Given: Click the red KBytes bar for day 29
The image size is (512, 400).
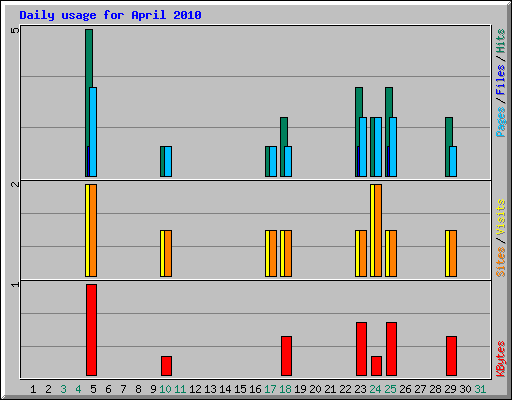Looking at the screenshot, I should (451, 356).
